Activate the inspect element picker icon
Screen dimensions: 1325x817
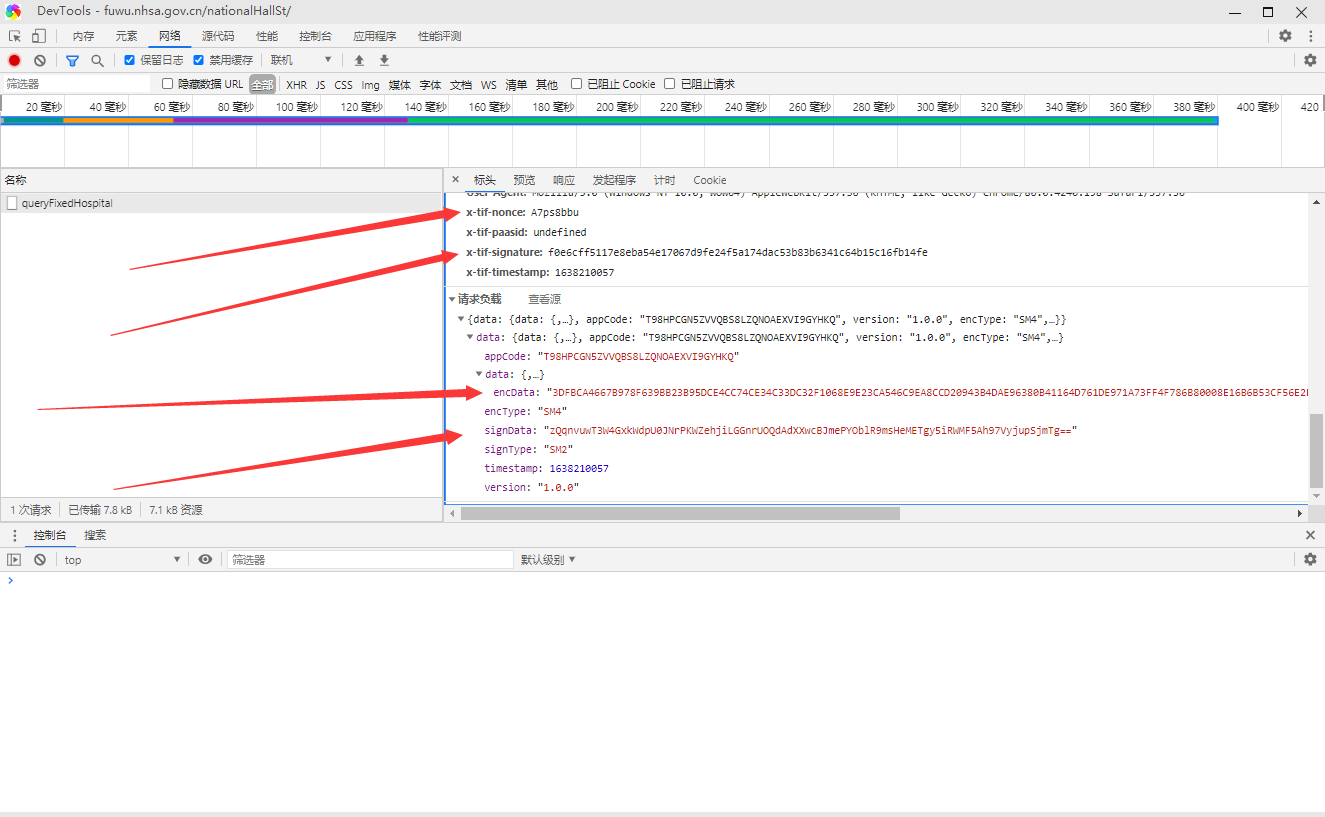coord(15,36)
